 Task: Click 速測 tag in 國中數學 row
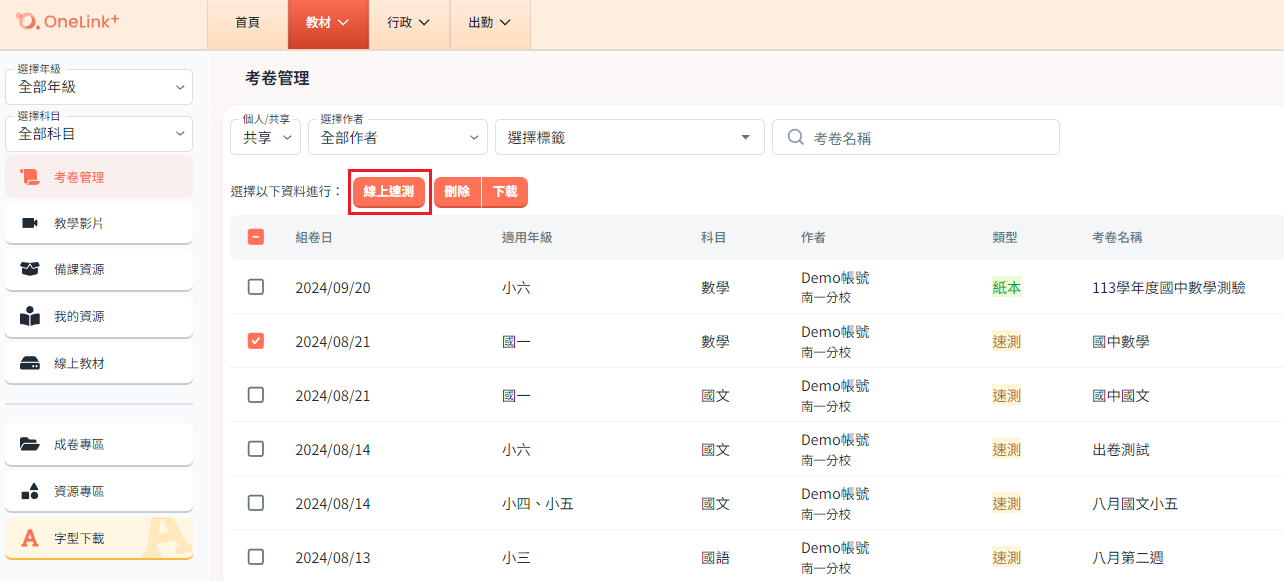tap(1006, 341)
